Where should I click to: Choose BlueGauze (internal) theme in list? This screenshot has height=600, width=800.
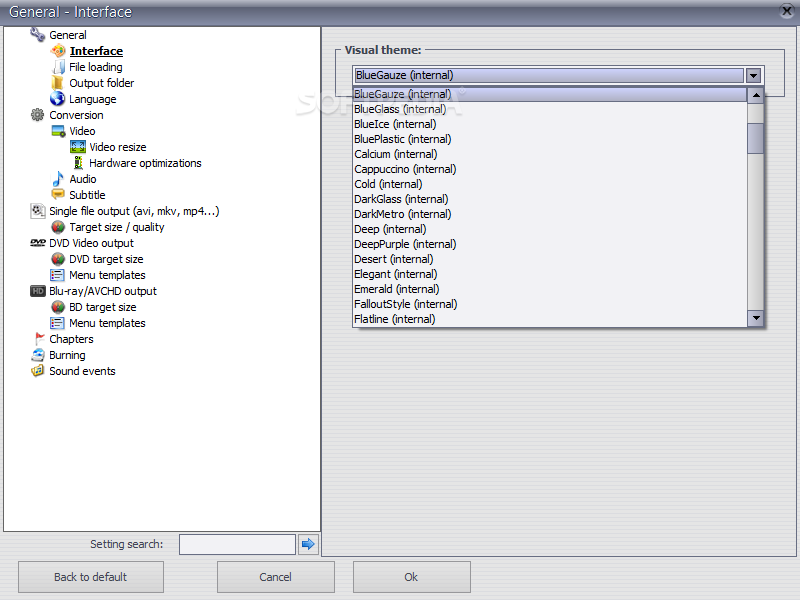tap(550, 94)
